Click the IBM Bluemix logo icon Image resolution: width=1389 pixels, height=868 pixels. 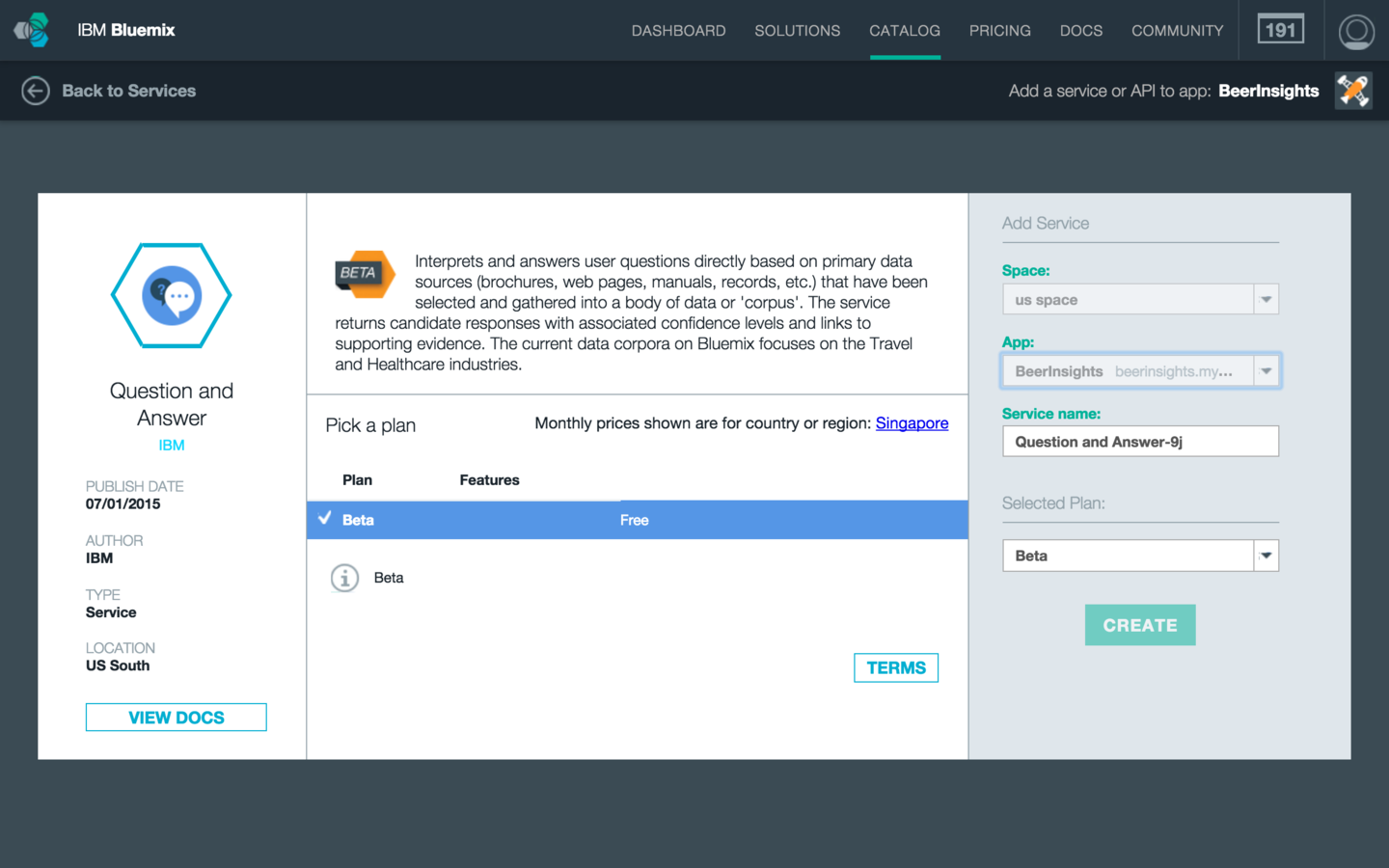[33, 30]
